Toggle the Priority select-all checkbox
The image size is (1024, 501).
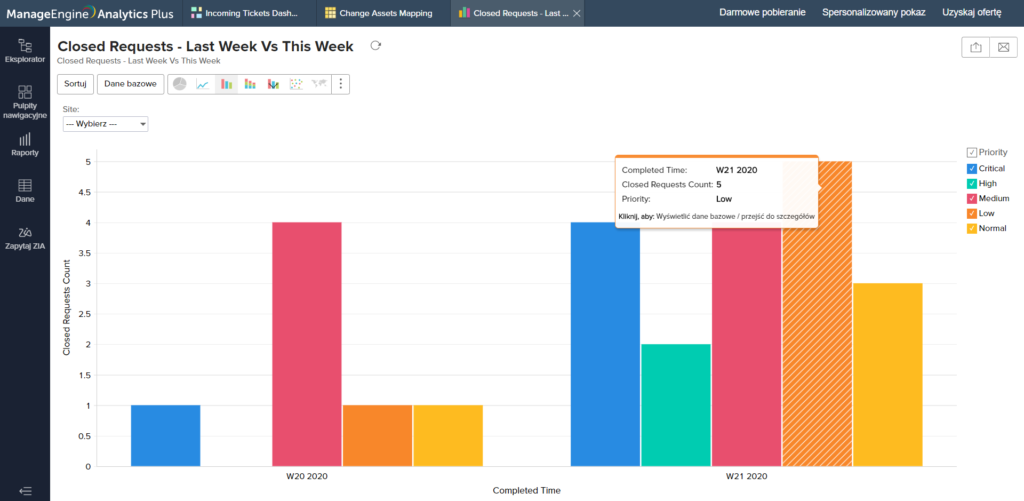(x=971, y=152)
